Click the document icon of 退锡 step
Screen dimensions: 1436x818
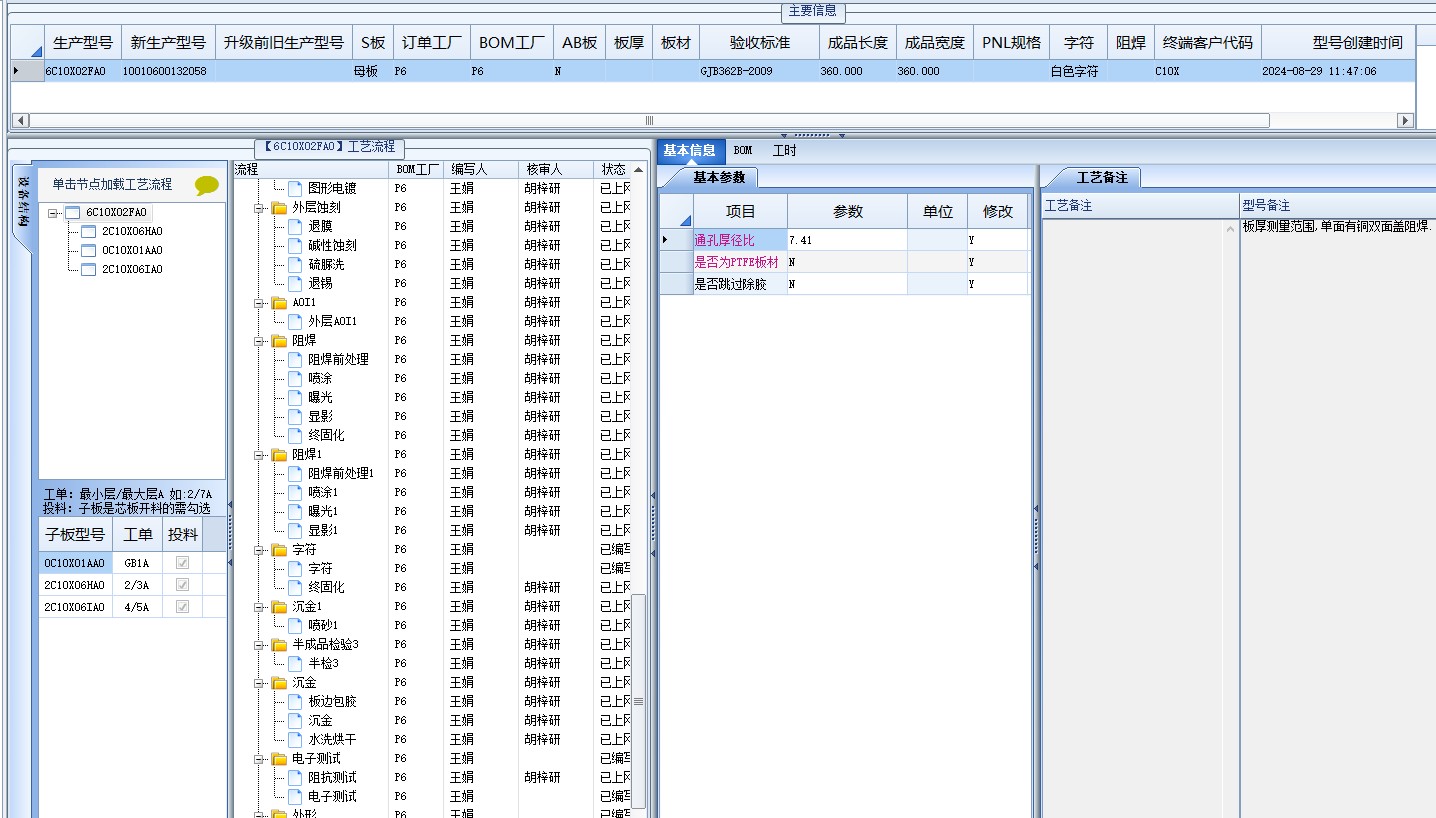tap(295, 283)
